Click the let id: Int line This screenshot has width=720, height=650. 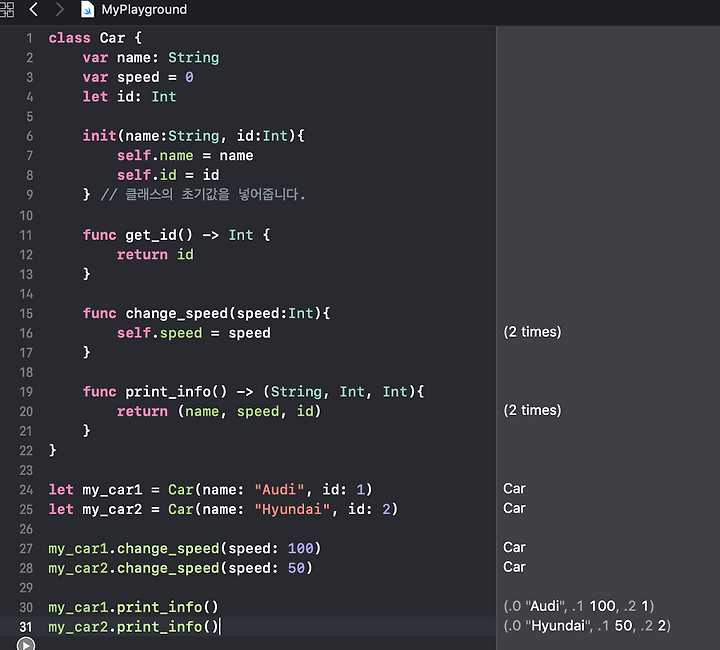point(129,97)
